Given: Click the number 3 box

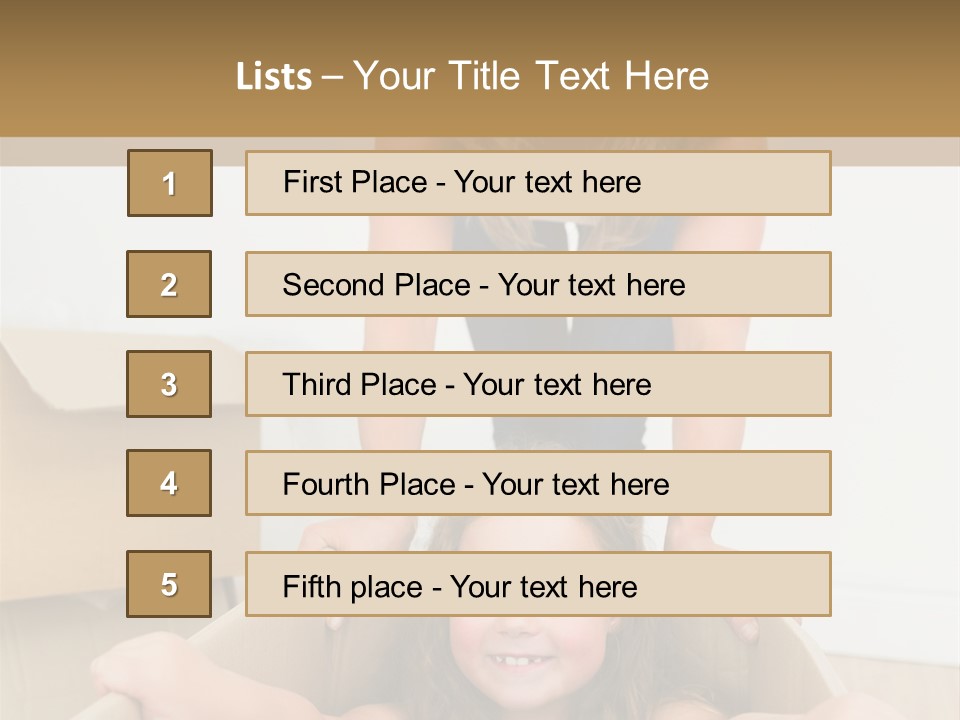Looking at the screenshot, I should [169, 384].
